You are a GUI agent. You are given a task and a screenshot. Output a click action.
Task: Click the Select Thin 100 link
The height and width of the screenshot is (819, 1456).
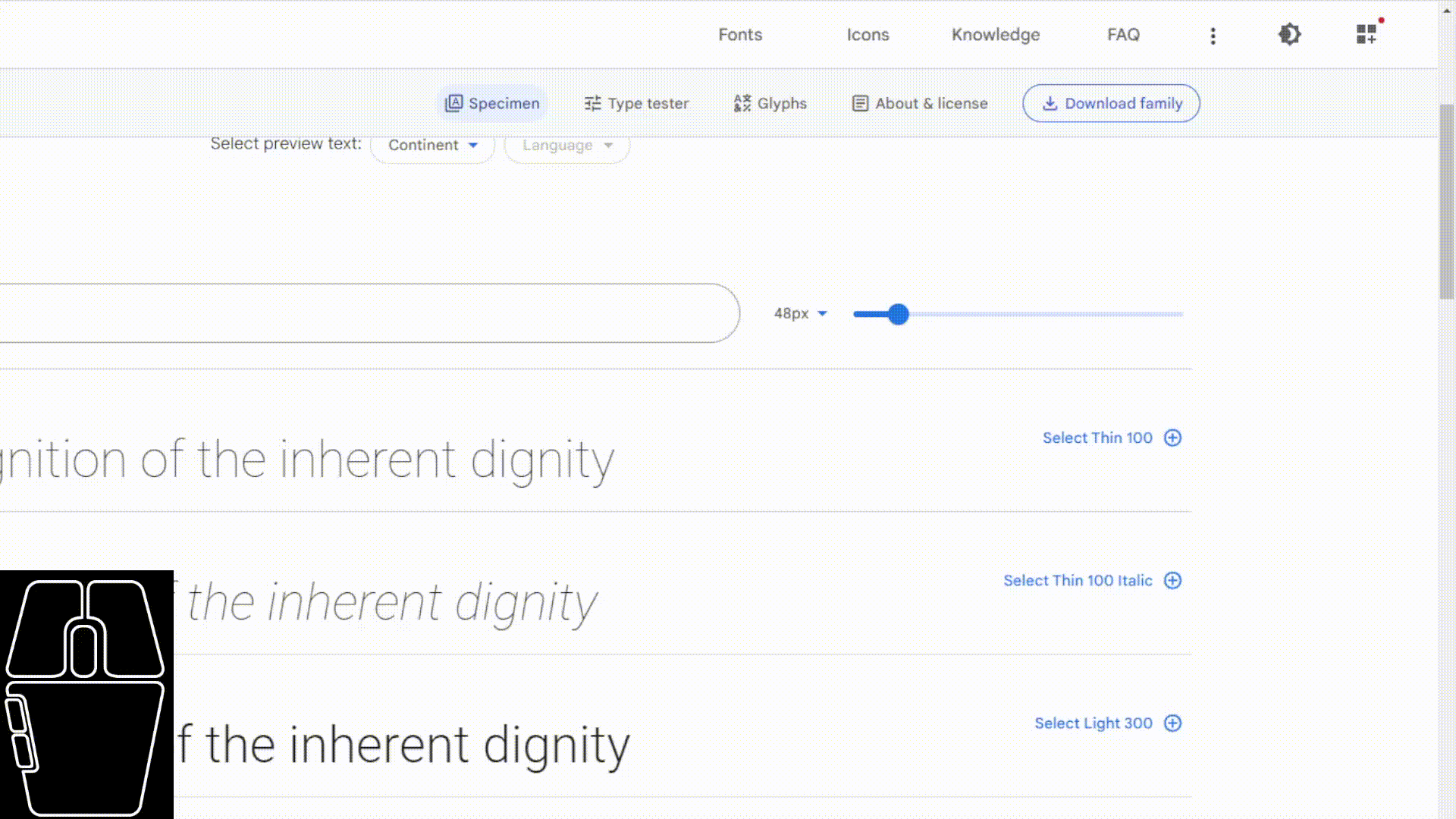click(1097, 438)
